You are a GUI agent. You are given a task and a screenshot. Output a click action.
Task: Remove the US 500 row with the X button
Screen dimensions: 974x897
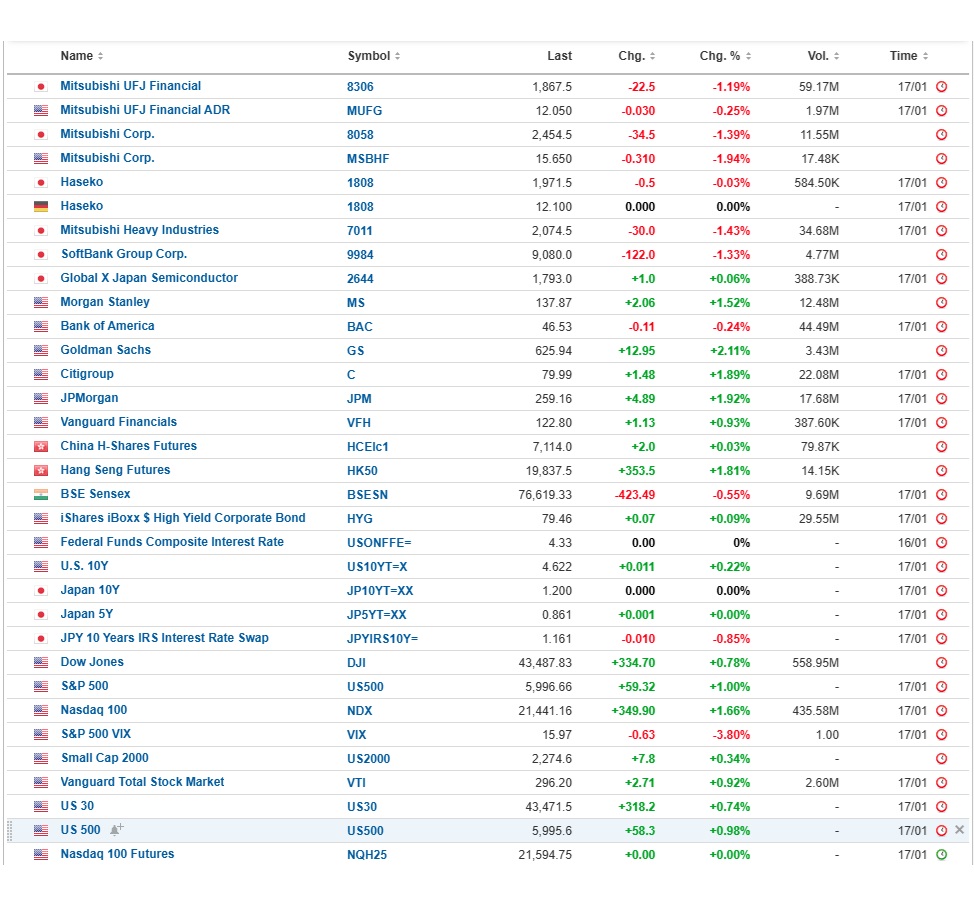point(960,830)
